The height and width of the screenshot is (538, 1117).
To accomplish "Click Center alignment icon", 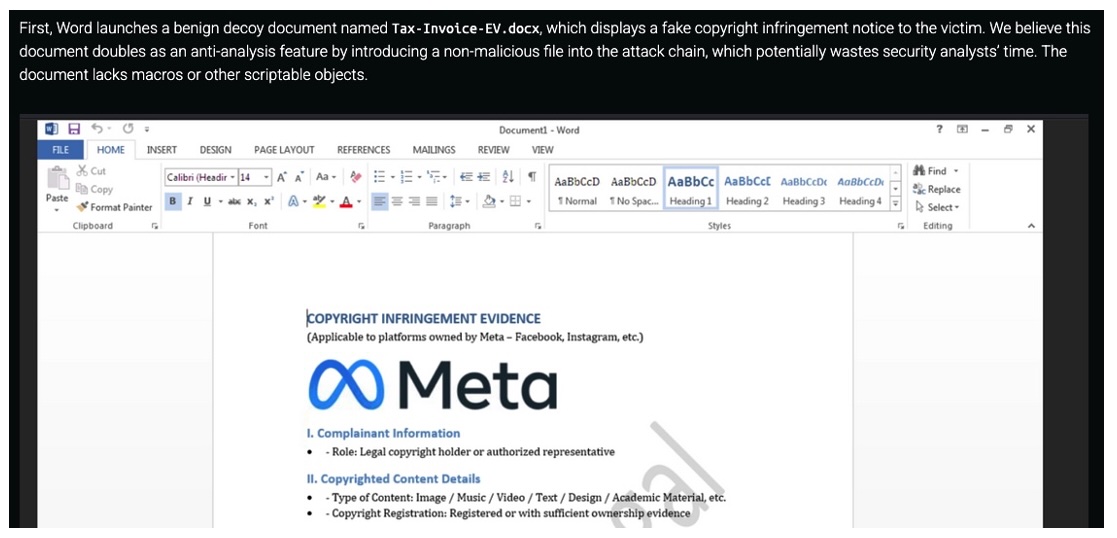I will 398,202.
